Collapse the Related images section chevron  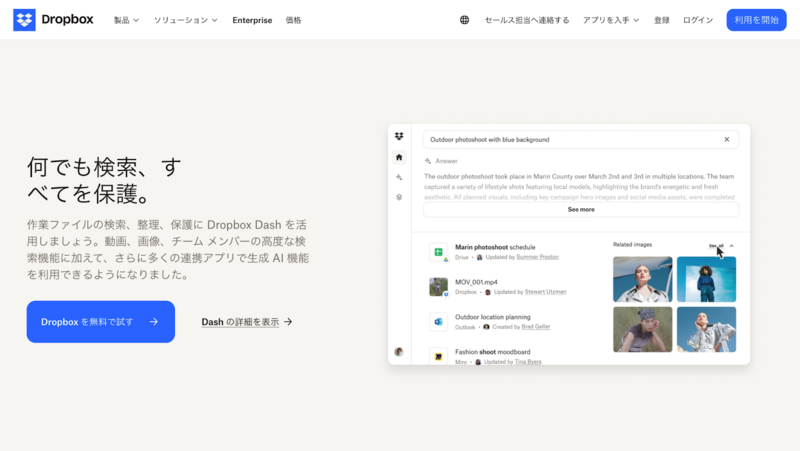click(732, 246)
